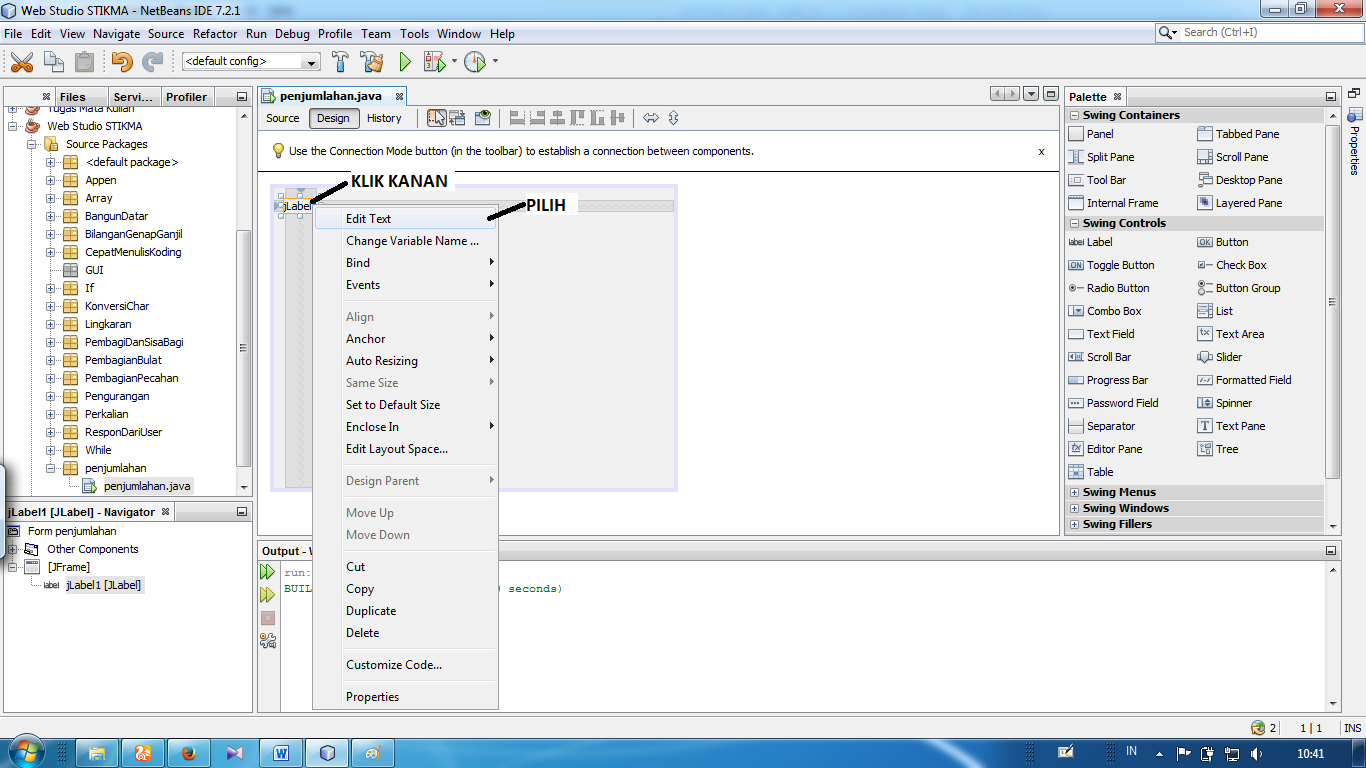Dismiss the Connection Mode hint message

1041,151
